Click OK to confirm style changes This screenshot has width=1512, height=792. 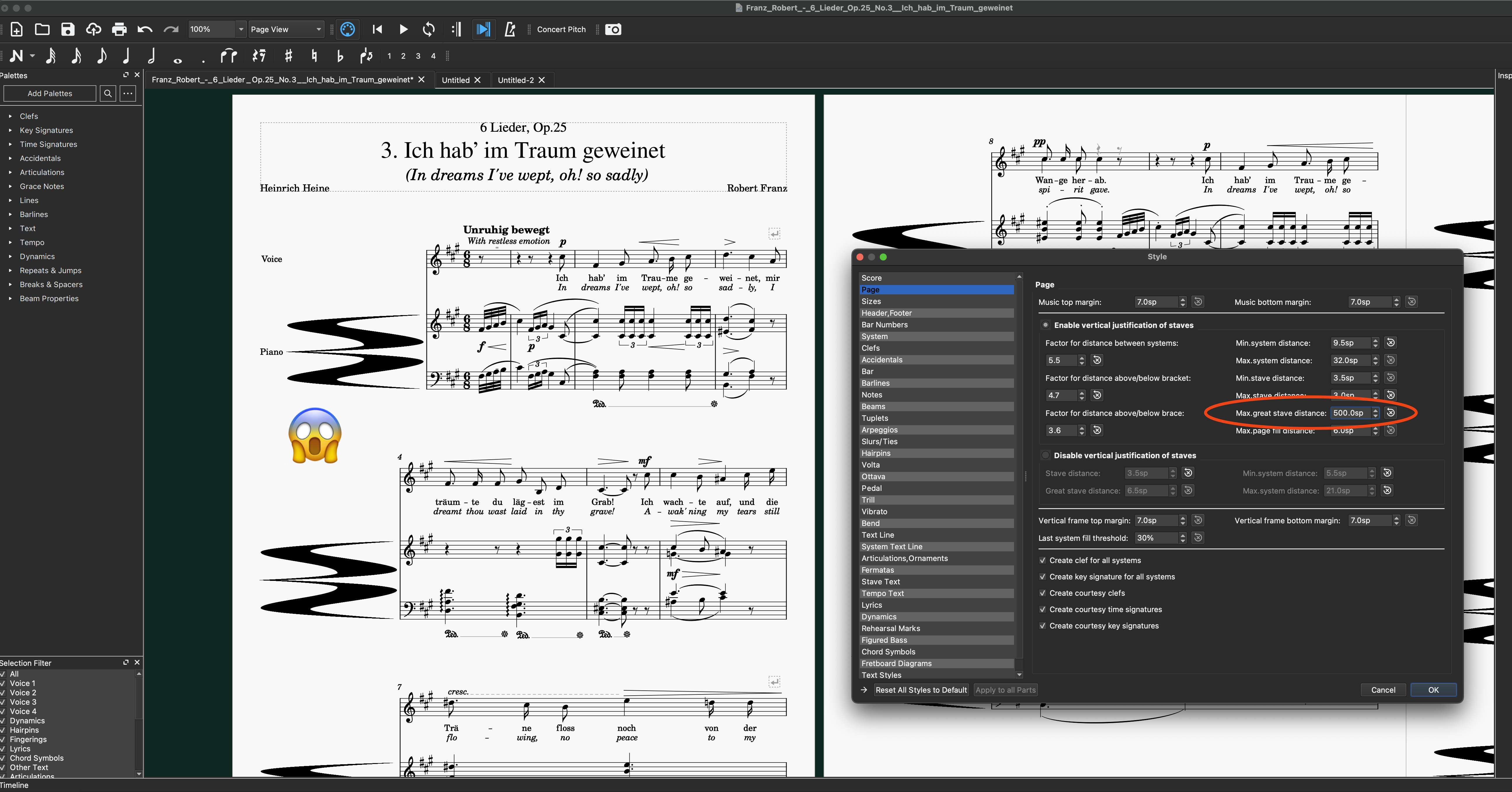pyautogui.click(x=1433, y=690)
